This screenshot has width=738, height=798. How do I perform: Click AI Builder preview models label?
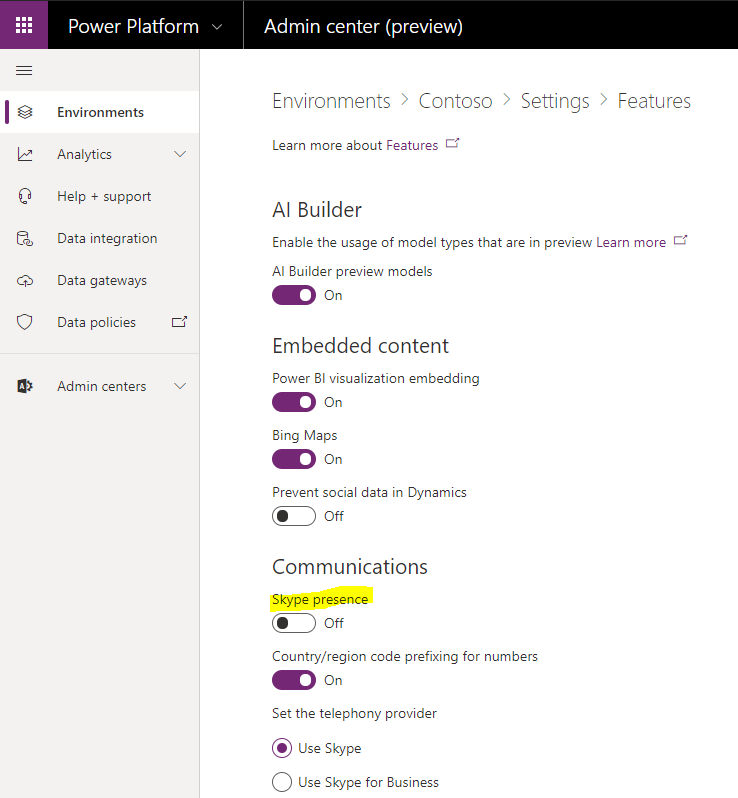pyautogui.click(x=352, y=271)
